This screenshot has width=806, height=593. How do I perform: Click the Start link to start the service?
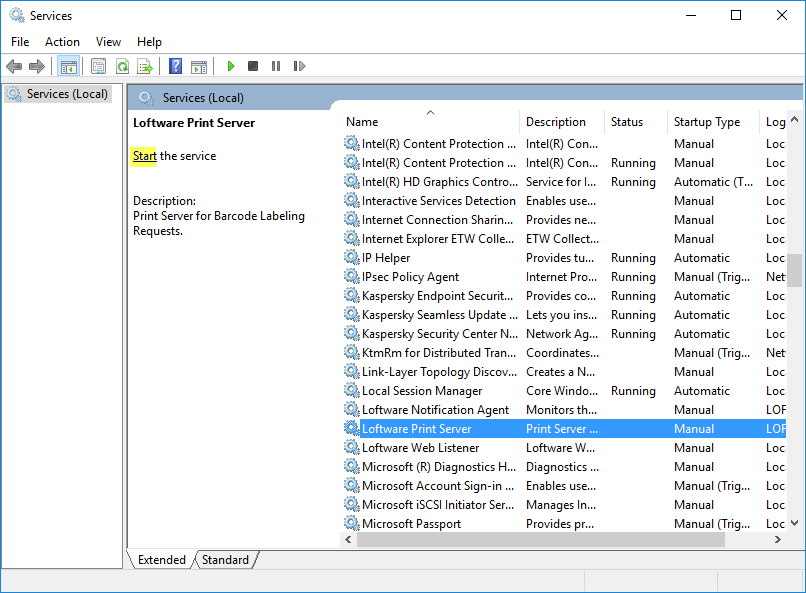point(144,156)
